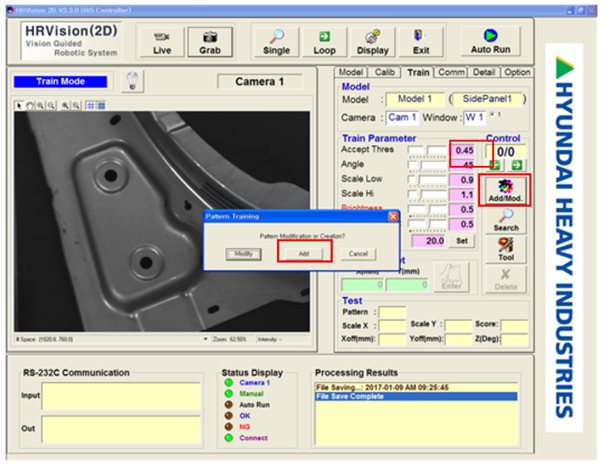
Task: Click the Score test field
Action: (514, 326)
